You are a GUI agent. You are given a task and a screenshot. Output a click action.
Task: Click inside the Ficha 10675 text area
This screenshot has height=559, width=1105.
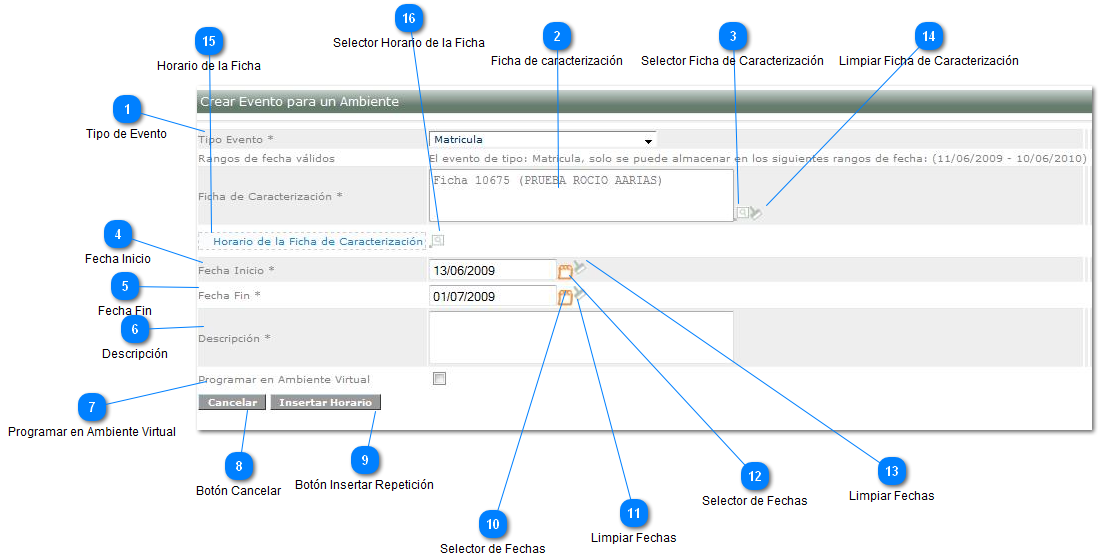(x=581, y=195)
